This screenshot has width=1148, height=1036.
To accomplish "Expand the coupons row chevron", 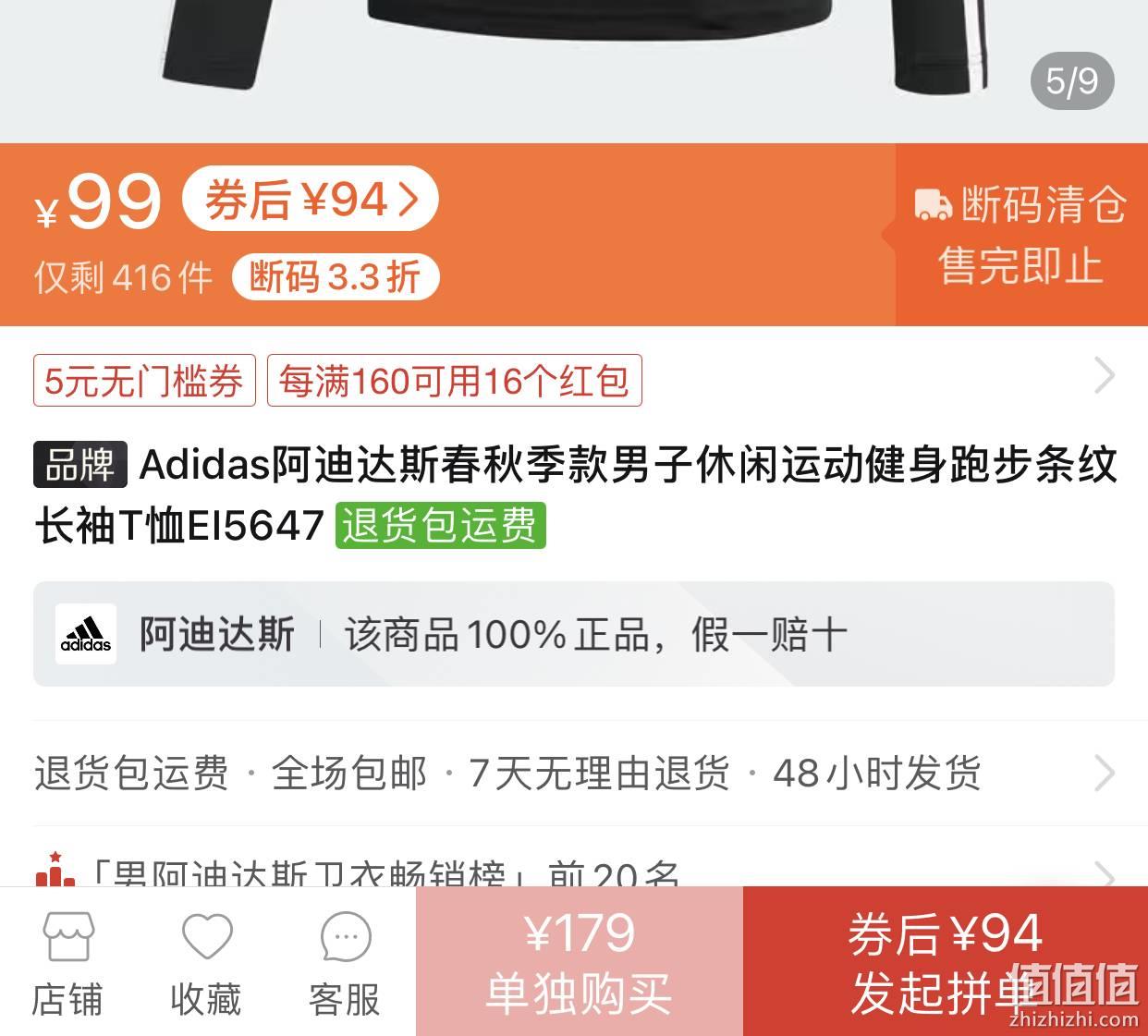I will (x=1104, y=376).
